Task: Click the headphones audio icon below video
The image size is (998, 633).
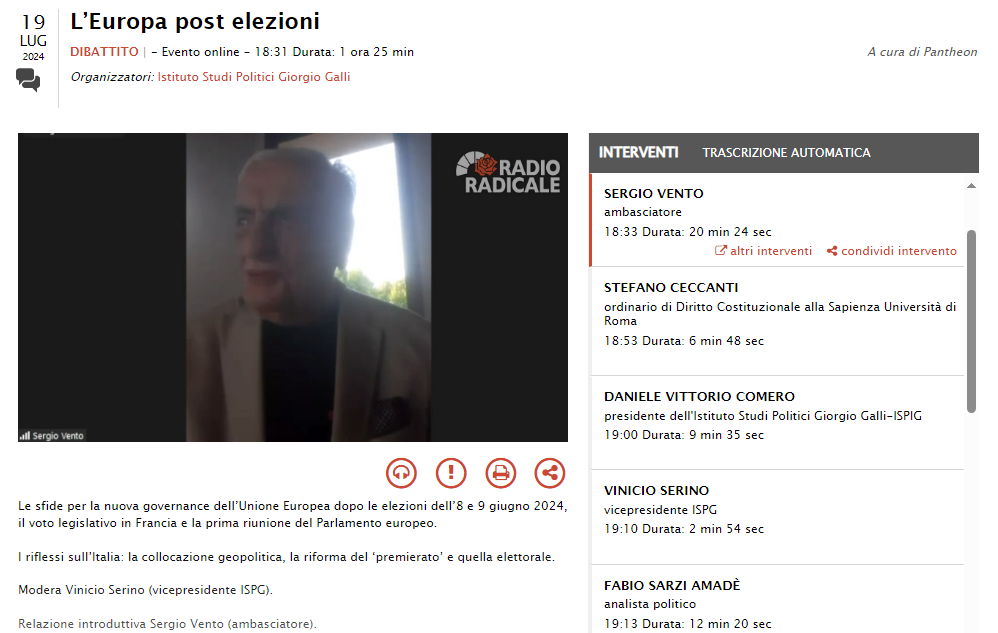Action: pos(401,473)
